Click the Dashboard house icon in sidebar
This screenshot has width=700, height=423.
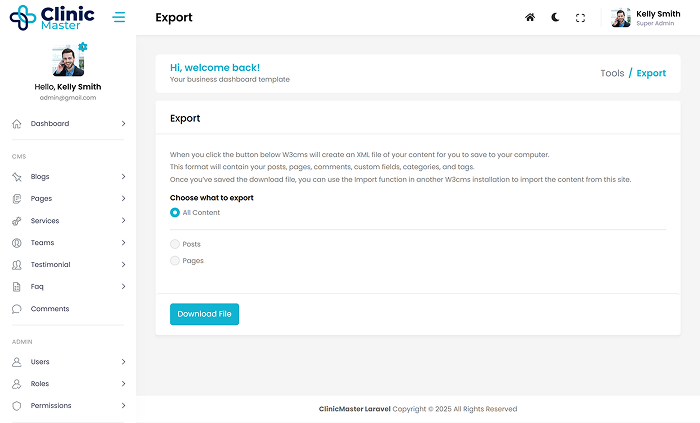[17, 124]
